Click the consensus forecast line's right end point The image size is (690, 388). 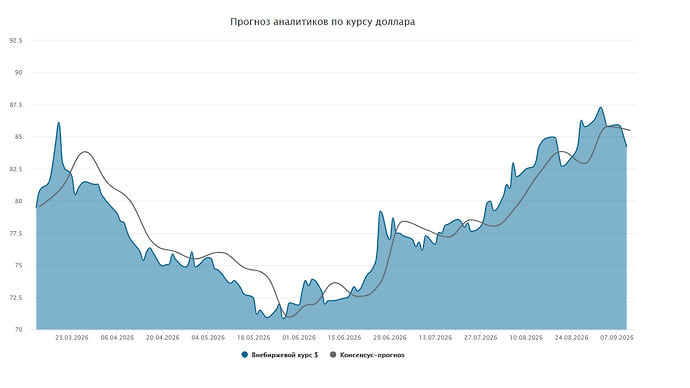point(630,130)
